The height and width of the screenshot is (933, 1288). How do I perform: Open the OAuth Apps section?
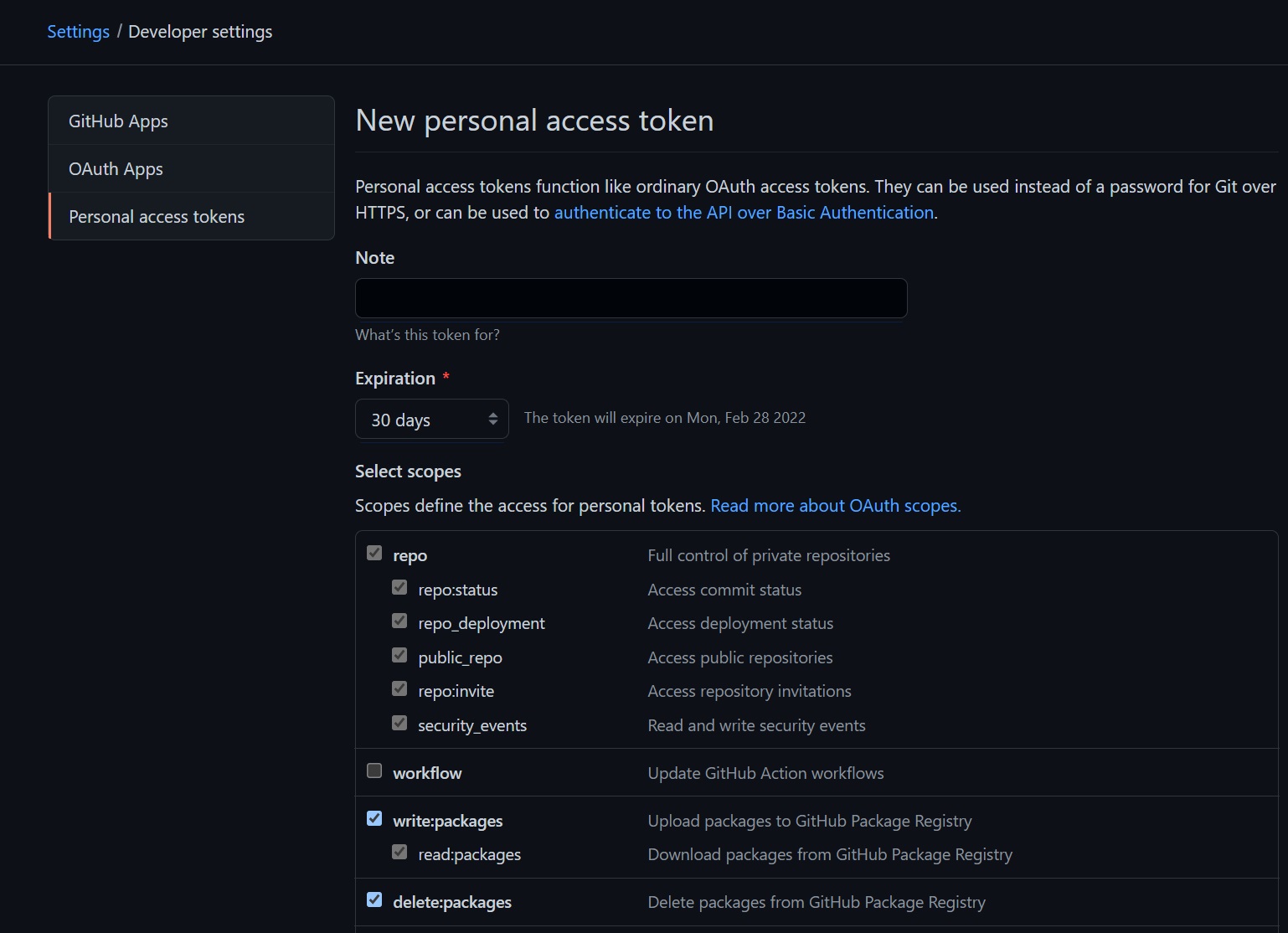point(116,169)
